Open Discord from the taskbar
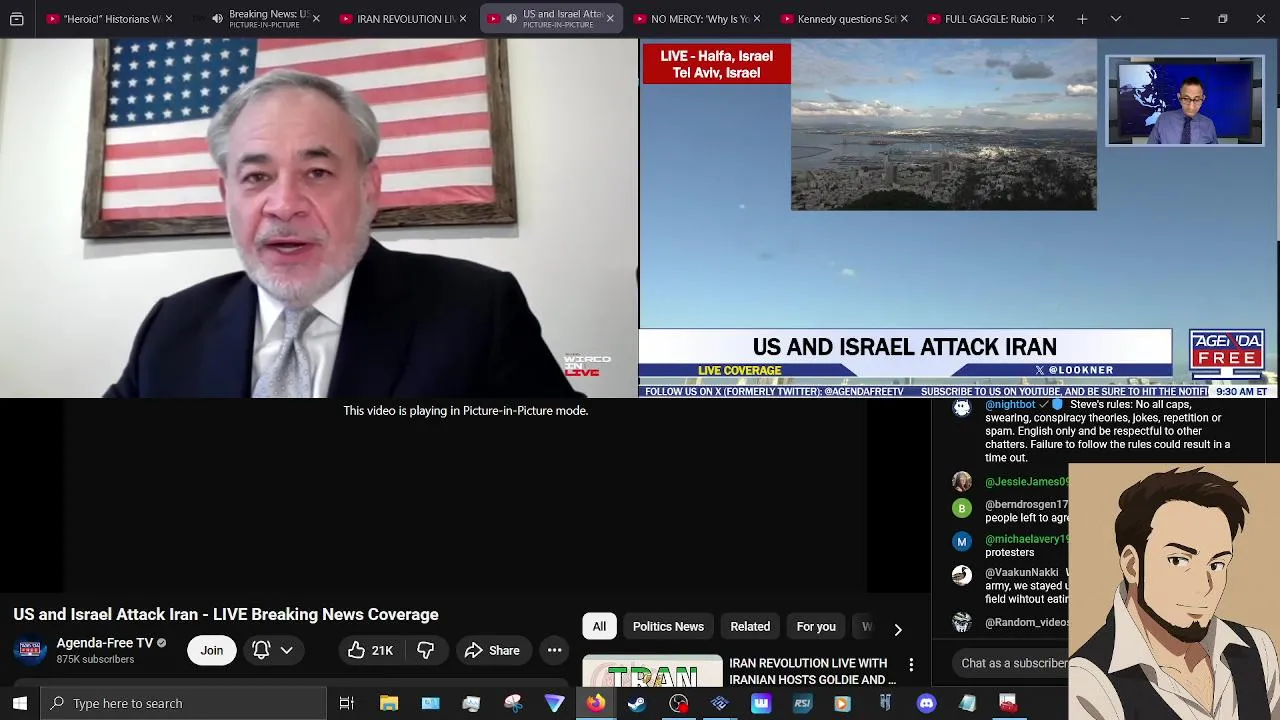Screen dimensions: 1280x720 926,703
